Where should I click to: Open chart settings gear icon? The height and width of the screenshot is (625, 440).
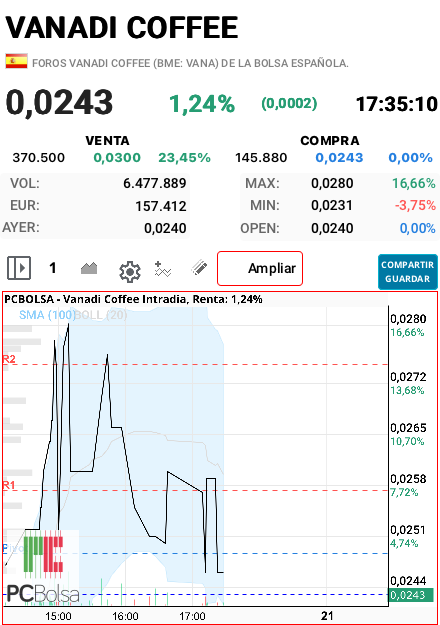pyautogui.click(x=130, y=272)
